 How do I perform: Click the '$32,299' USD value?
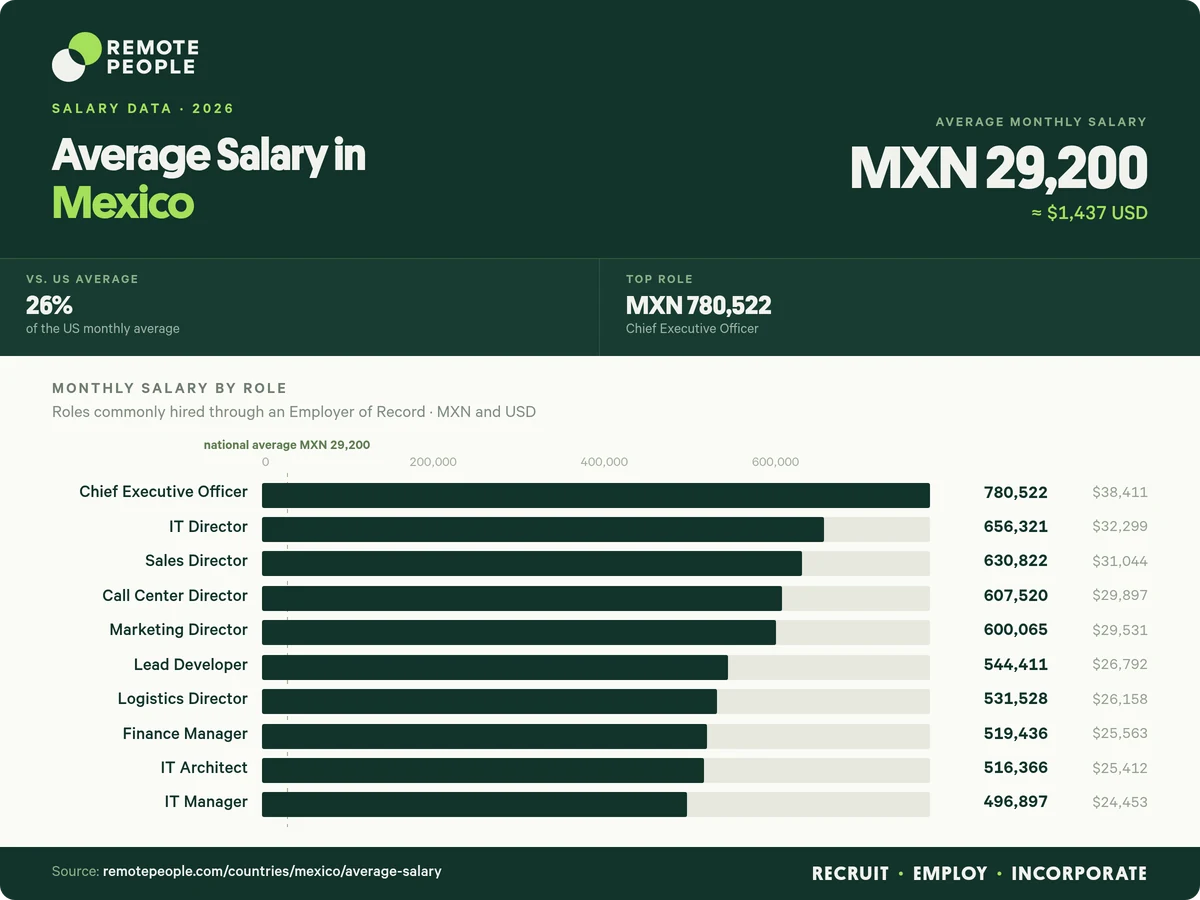[1120, 526]
